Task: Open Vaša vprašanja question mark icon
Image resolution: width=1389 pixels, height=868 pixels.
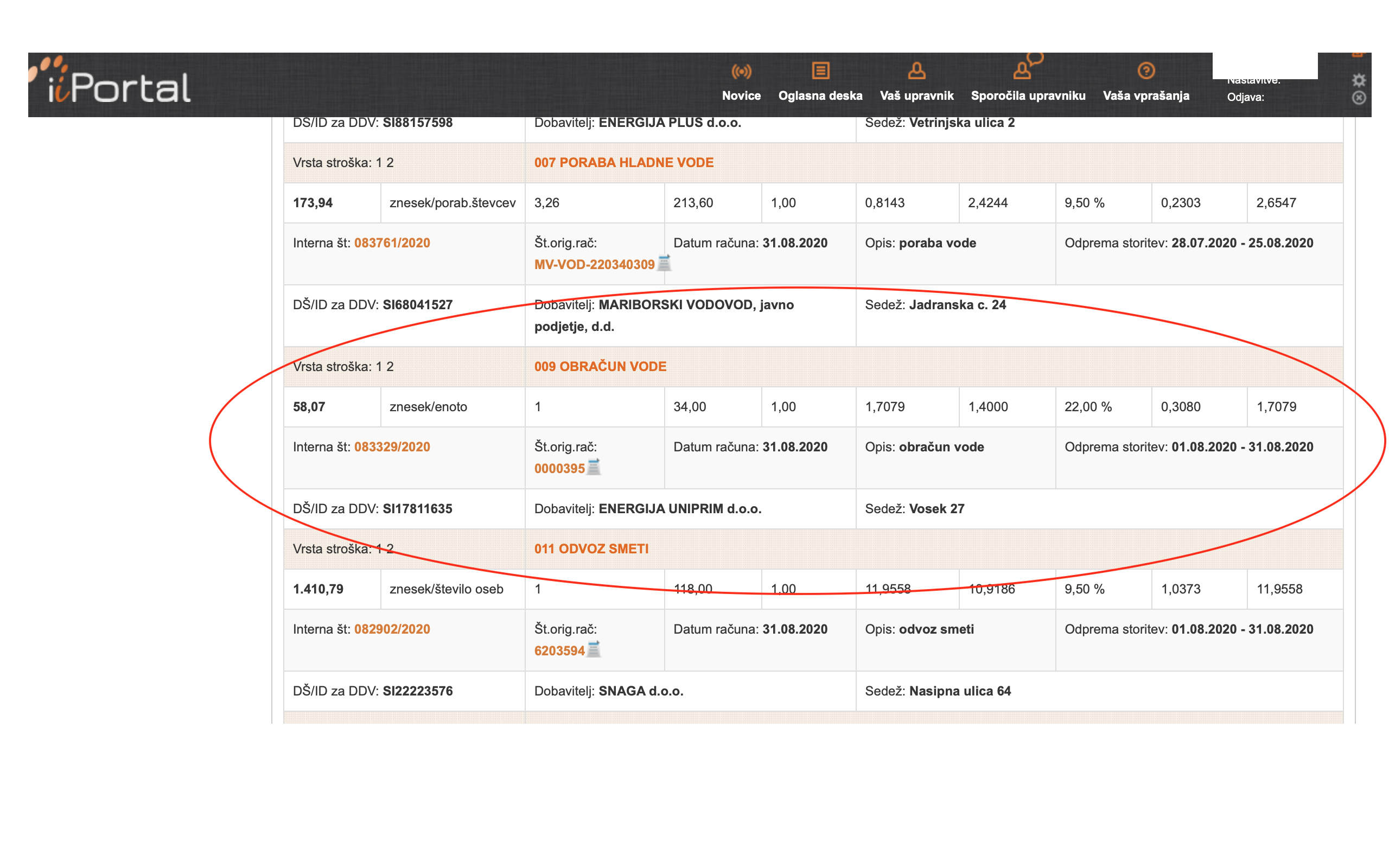Action: click(x=1145, y=71)
